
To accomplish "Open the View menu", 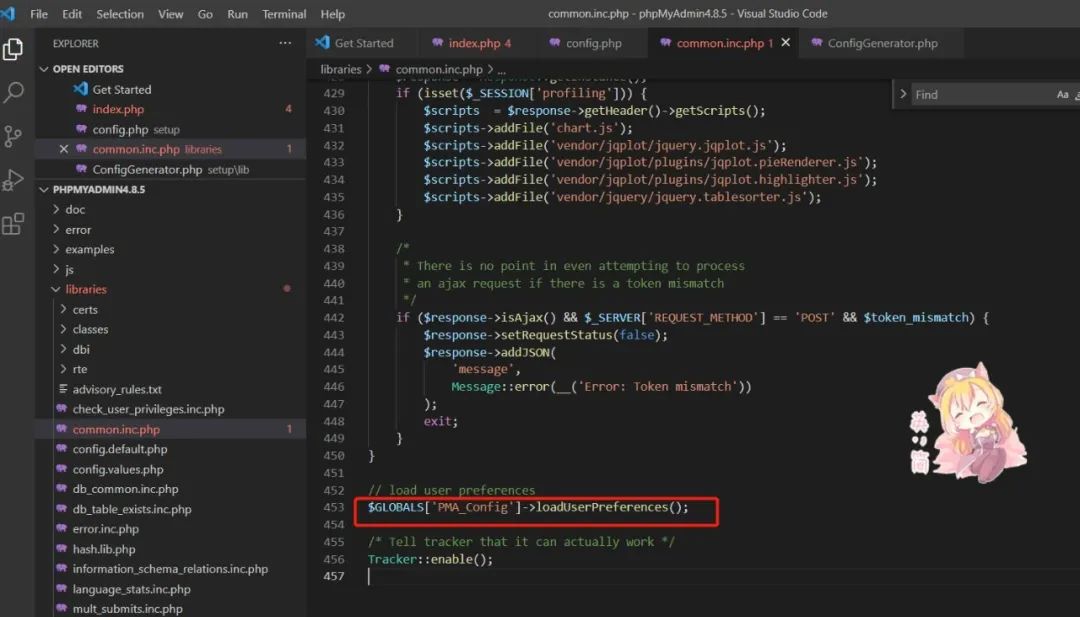I will [170, 14].
